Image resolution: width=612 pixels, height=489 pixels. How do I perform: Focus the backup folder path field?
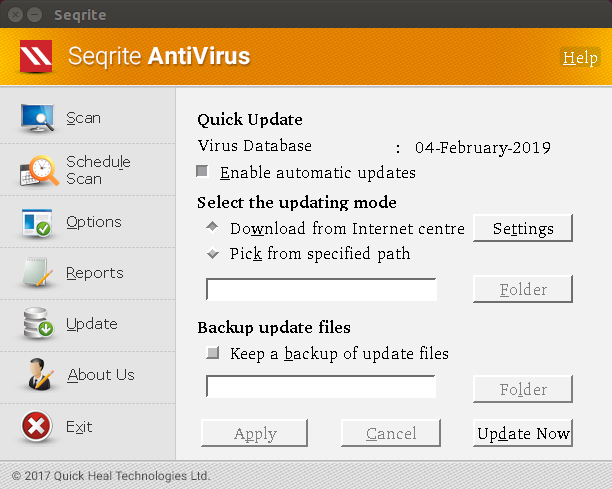pyautogui.click(x=321, y=387)
